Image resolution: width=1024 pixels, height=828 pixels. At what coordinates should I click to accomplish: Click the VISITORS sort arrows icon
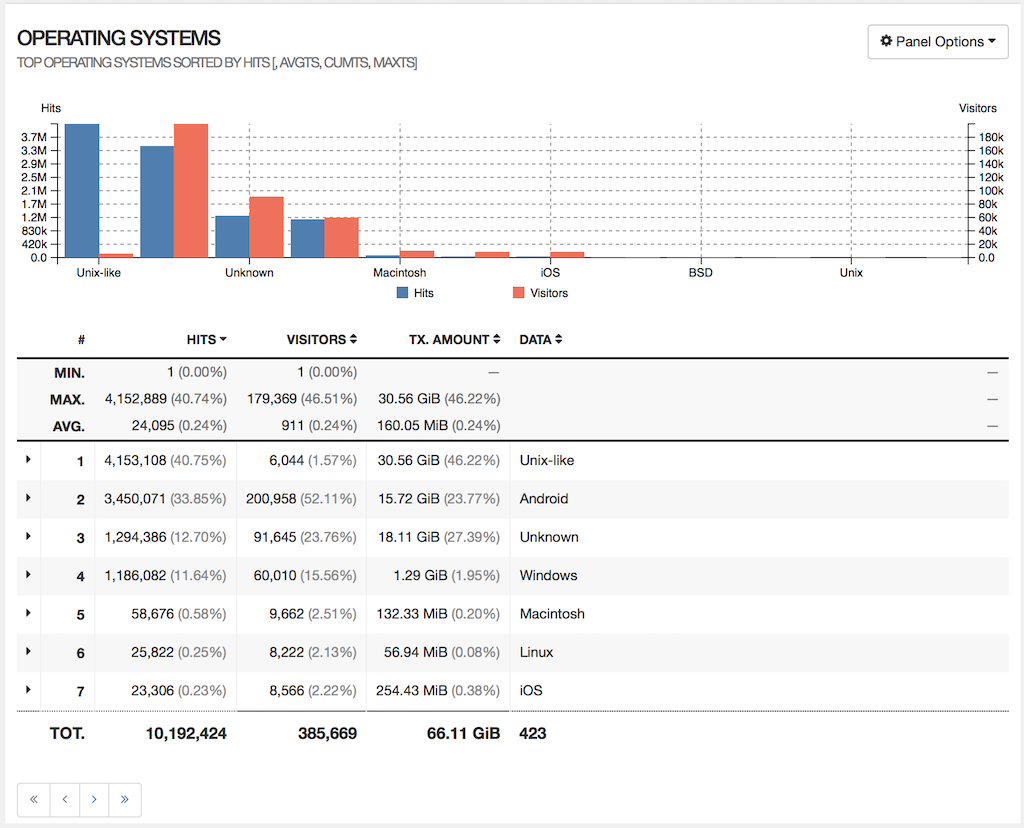click(x=355, y=339)
